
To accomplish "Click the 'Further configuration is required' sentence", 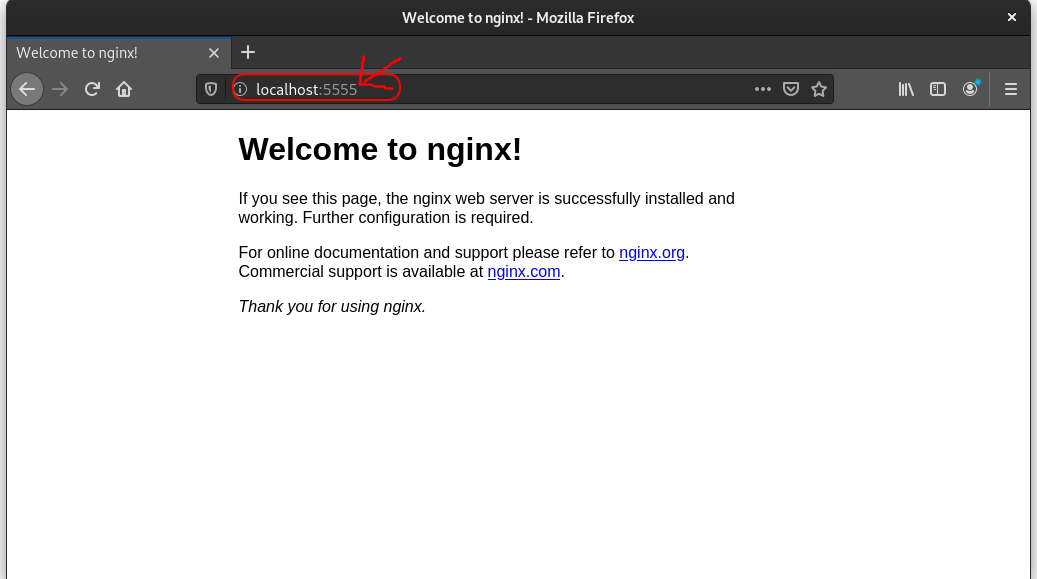I will coord(418,218).
